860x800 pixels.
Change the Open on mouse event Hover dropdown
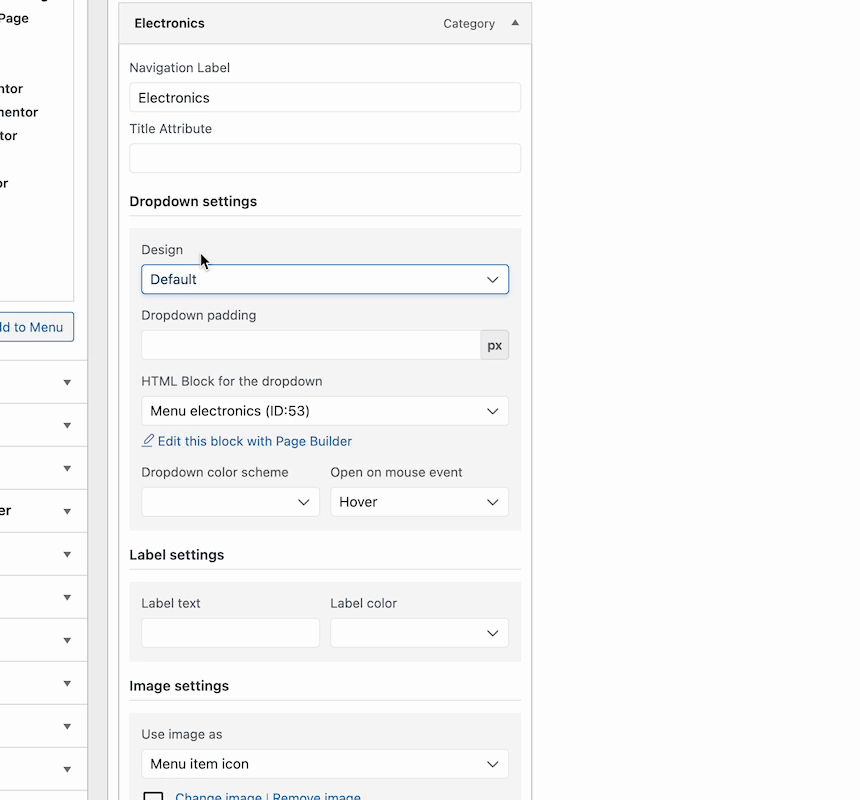419,502
